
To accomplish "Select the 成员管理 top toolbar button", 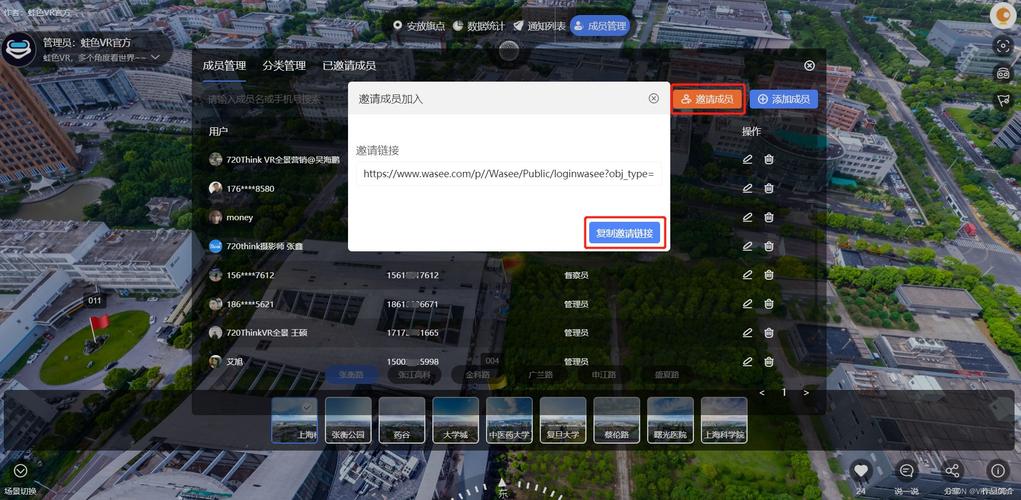I will click(x=600, y=26).
